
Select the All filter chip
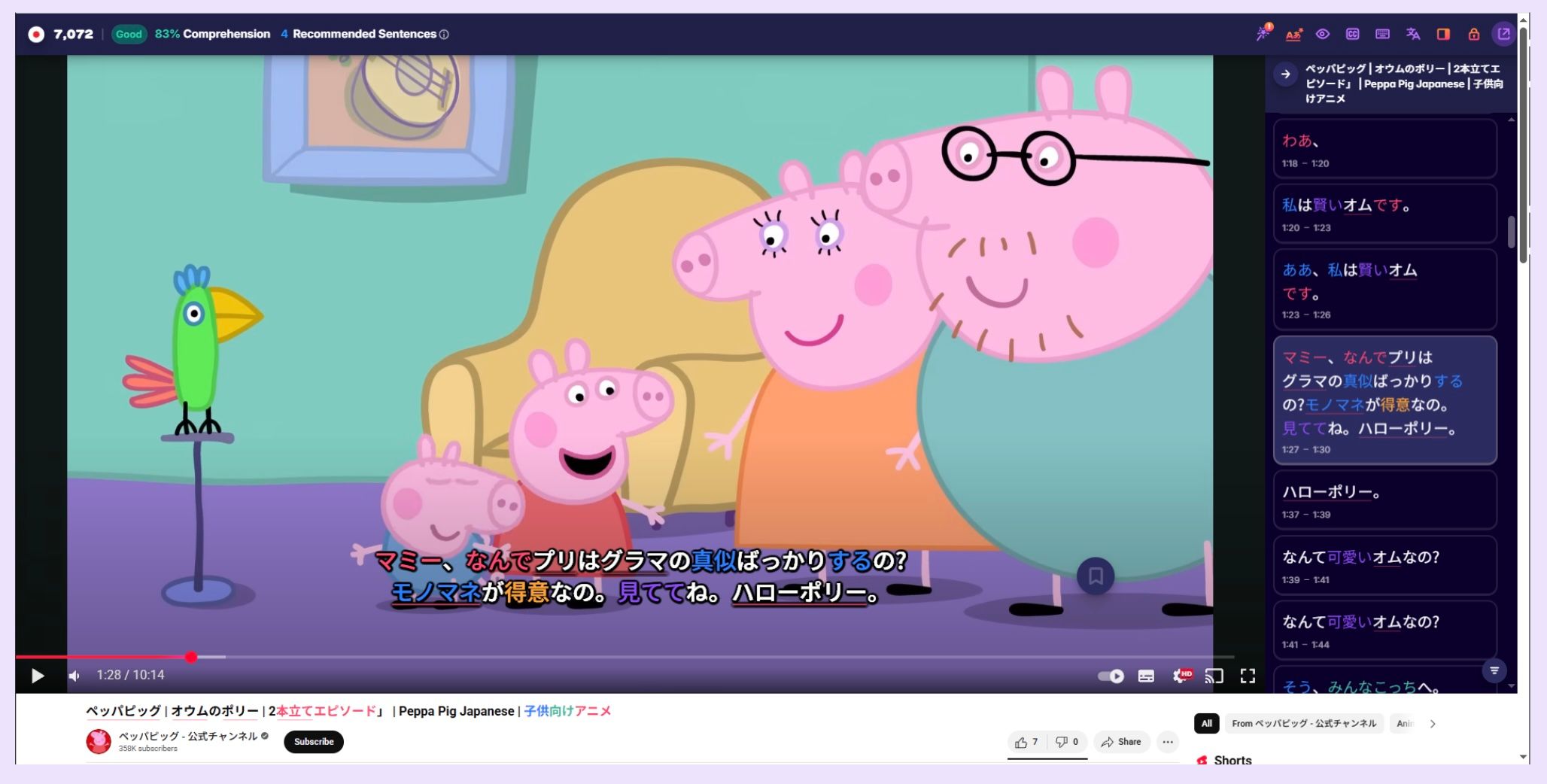1206,724
